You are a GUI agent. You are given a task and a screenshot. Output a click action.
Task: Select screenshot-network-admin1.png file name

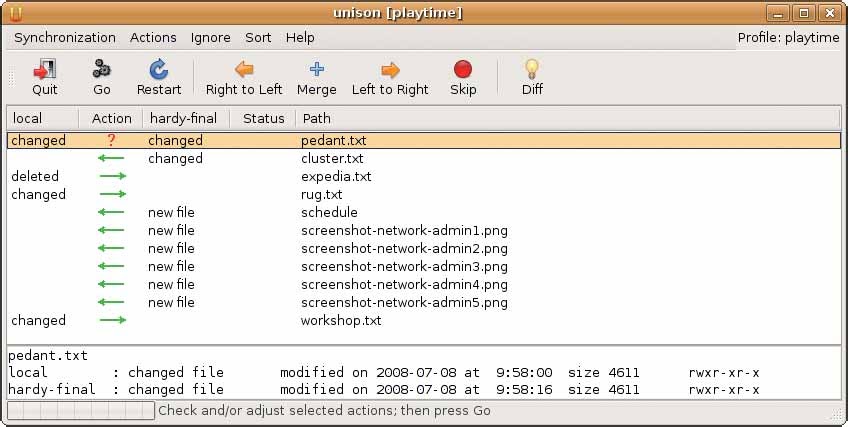click(x=405, y=230)
